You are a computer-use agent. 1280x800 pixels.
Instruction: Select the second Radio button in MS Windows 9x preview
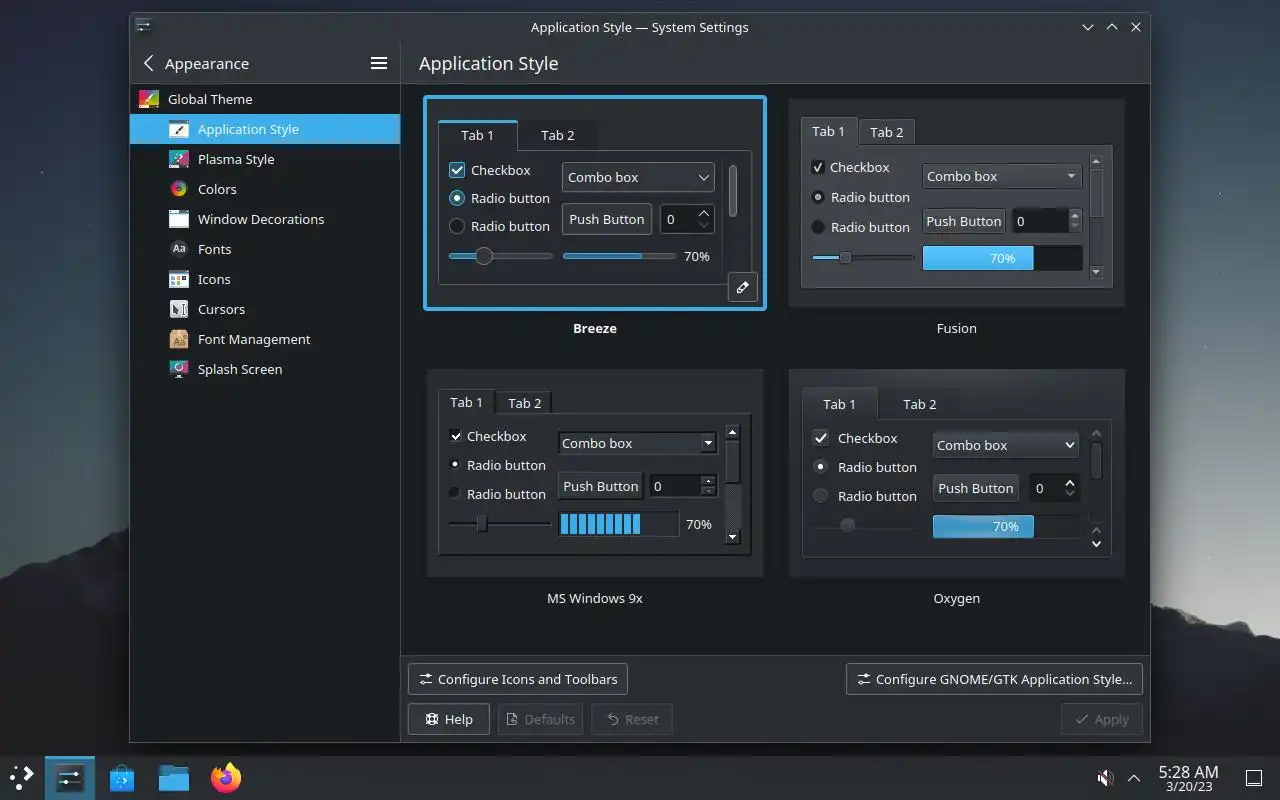pos(455,493)
